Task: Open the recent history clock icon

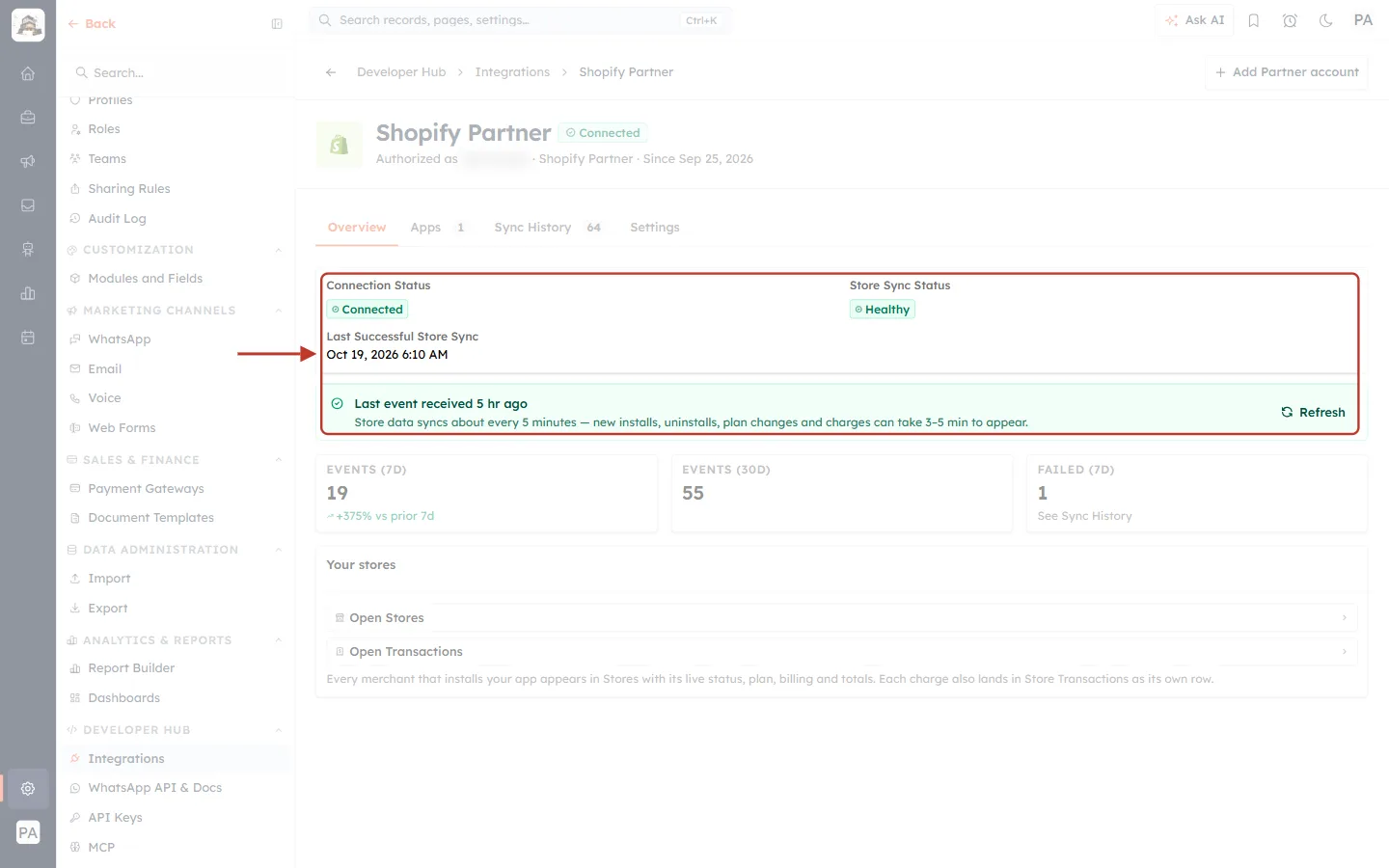Action: [1290, 20]
